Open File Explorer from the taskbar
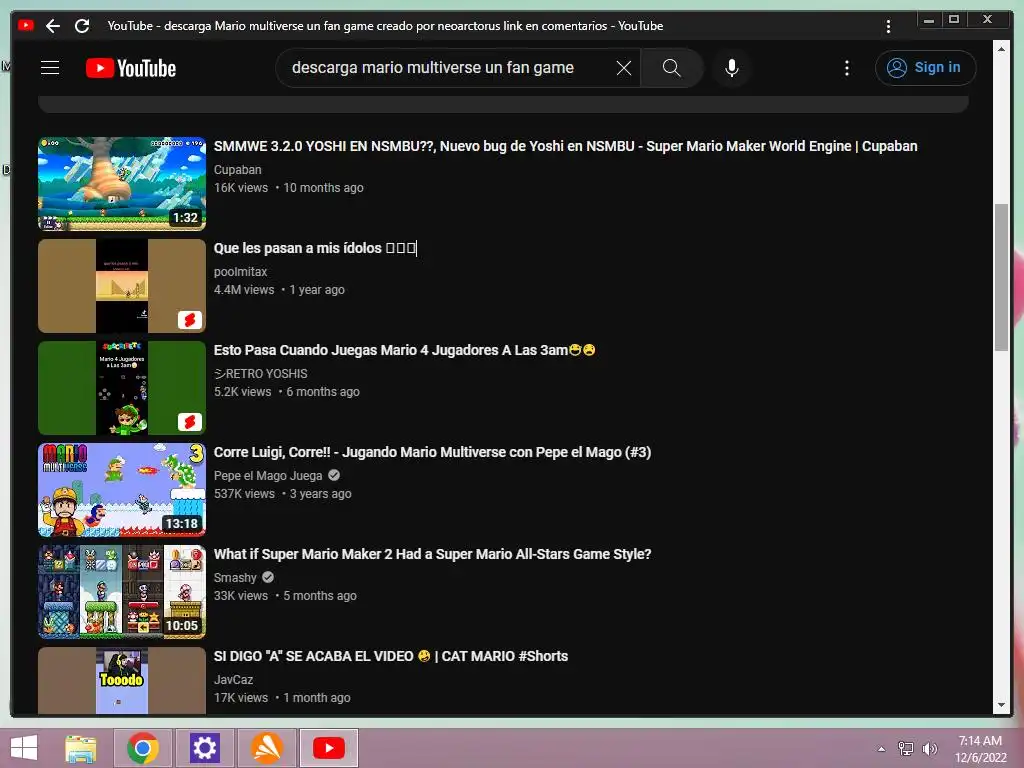 click(81, 748)
